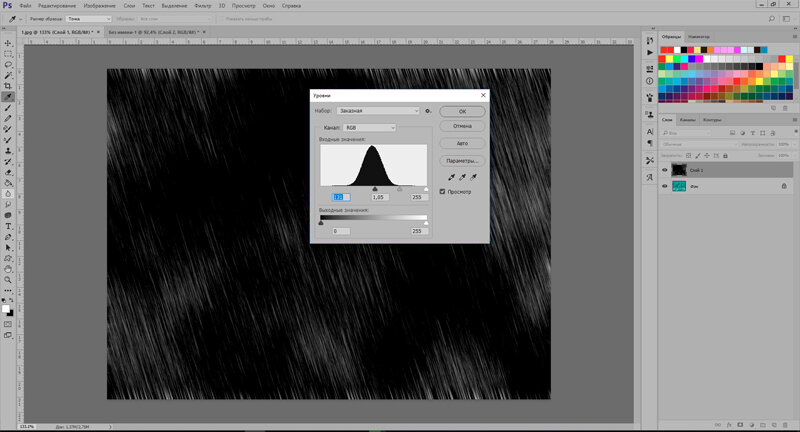Screen dimensions: 800x432
Task: Open the Набор preset dropdown
Action: click(378, 111)
